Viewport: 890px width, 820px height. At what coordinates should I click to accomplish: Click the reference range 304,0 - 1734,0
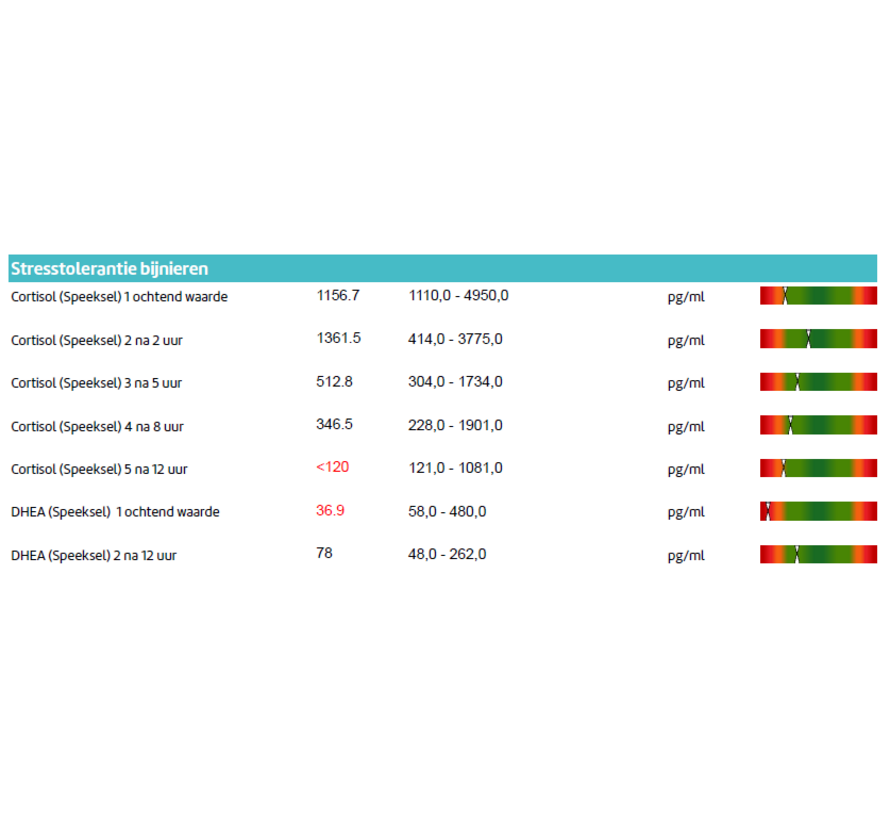(x=455, y=382)
